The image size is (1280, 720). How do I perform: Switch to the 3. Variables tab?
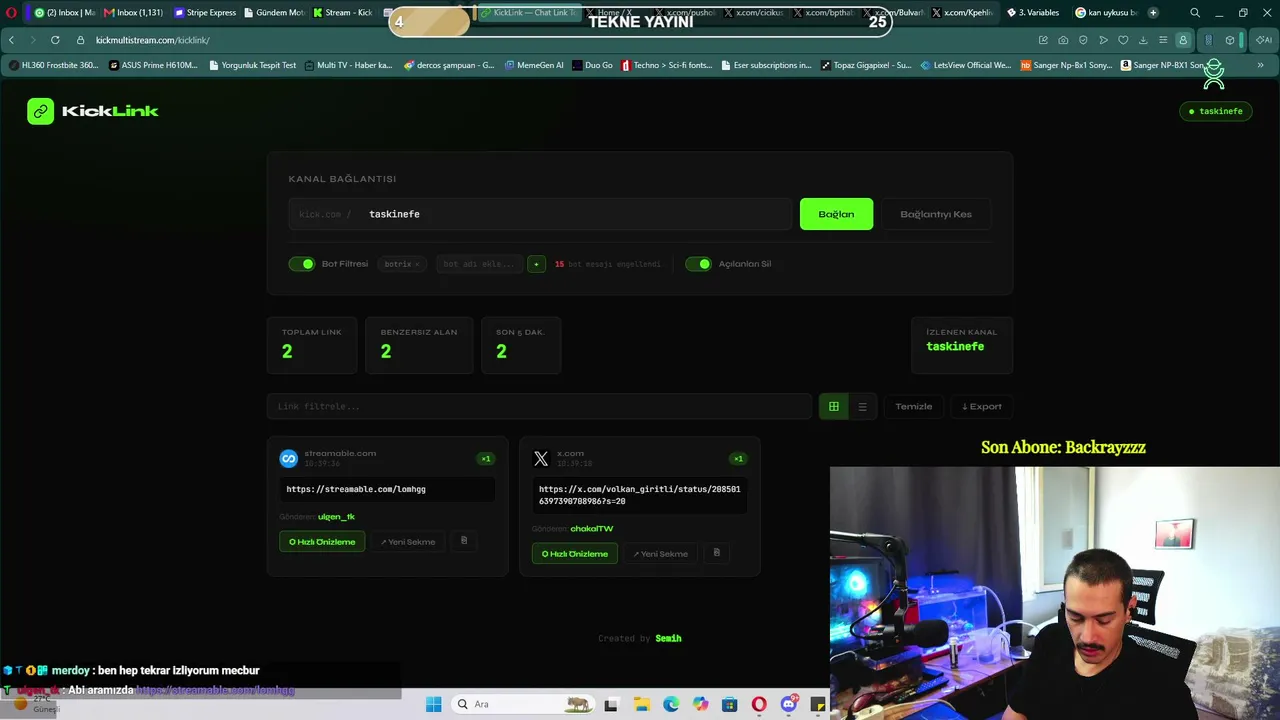(x=1033, y=13)
